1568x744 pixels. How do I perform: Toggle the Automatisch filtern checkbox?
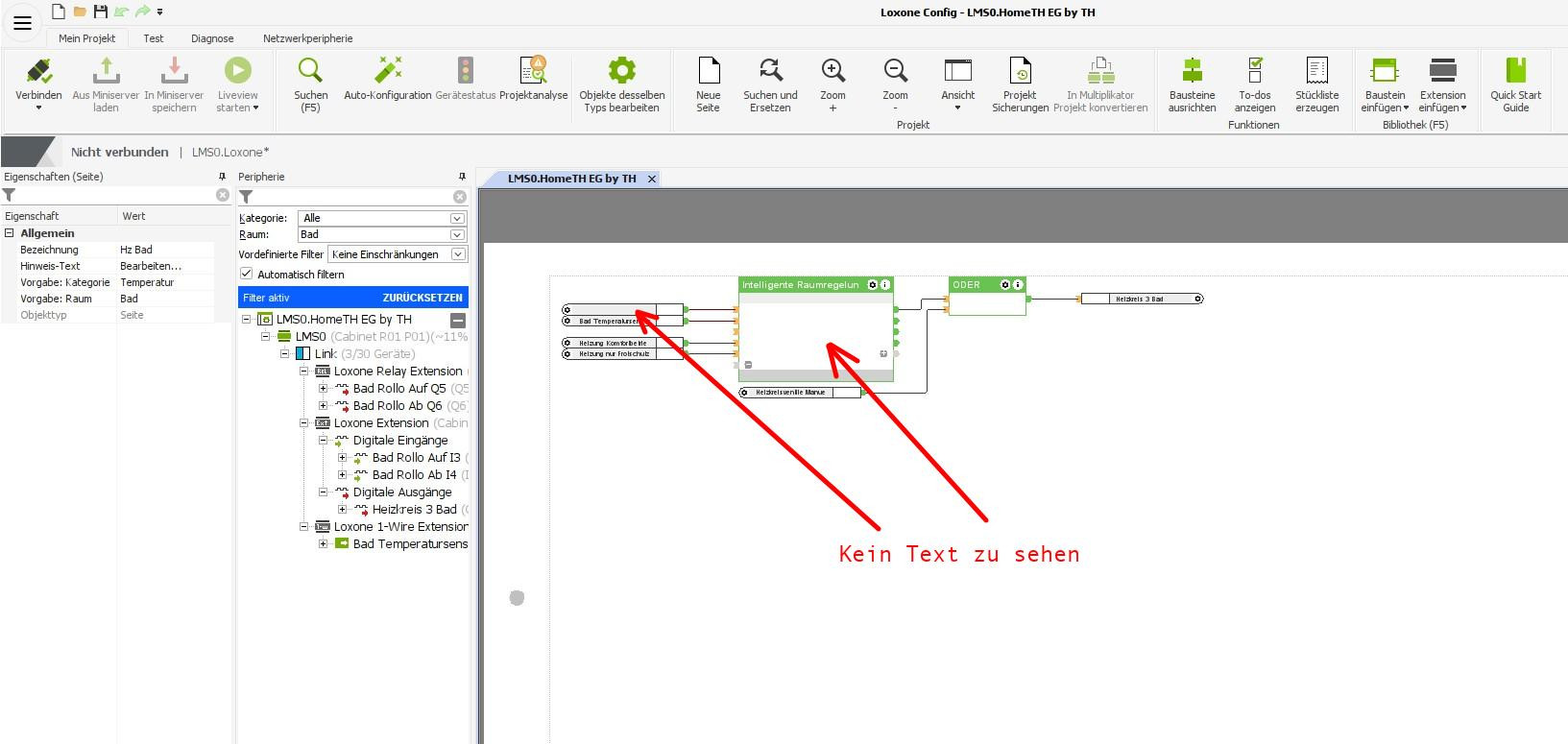click(x=246, y=274)
